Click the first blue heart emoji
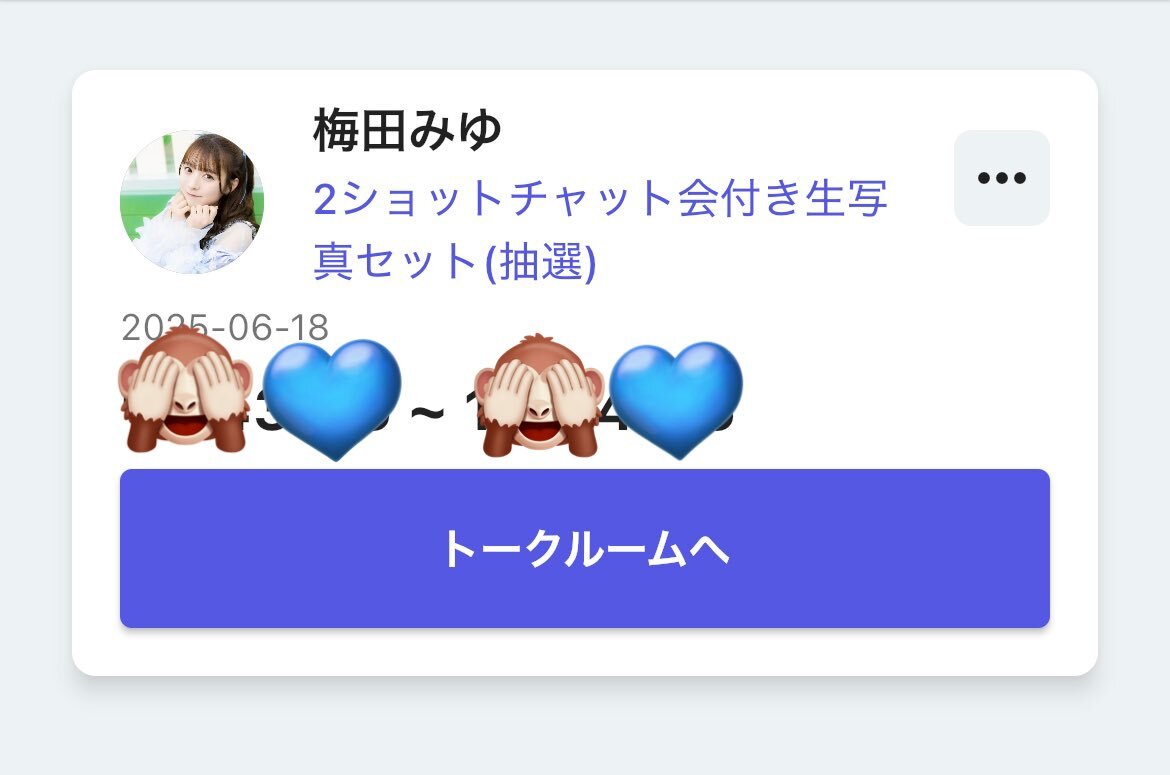This screenshot has width=1170, height=775. pos(332,399)
